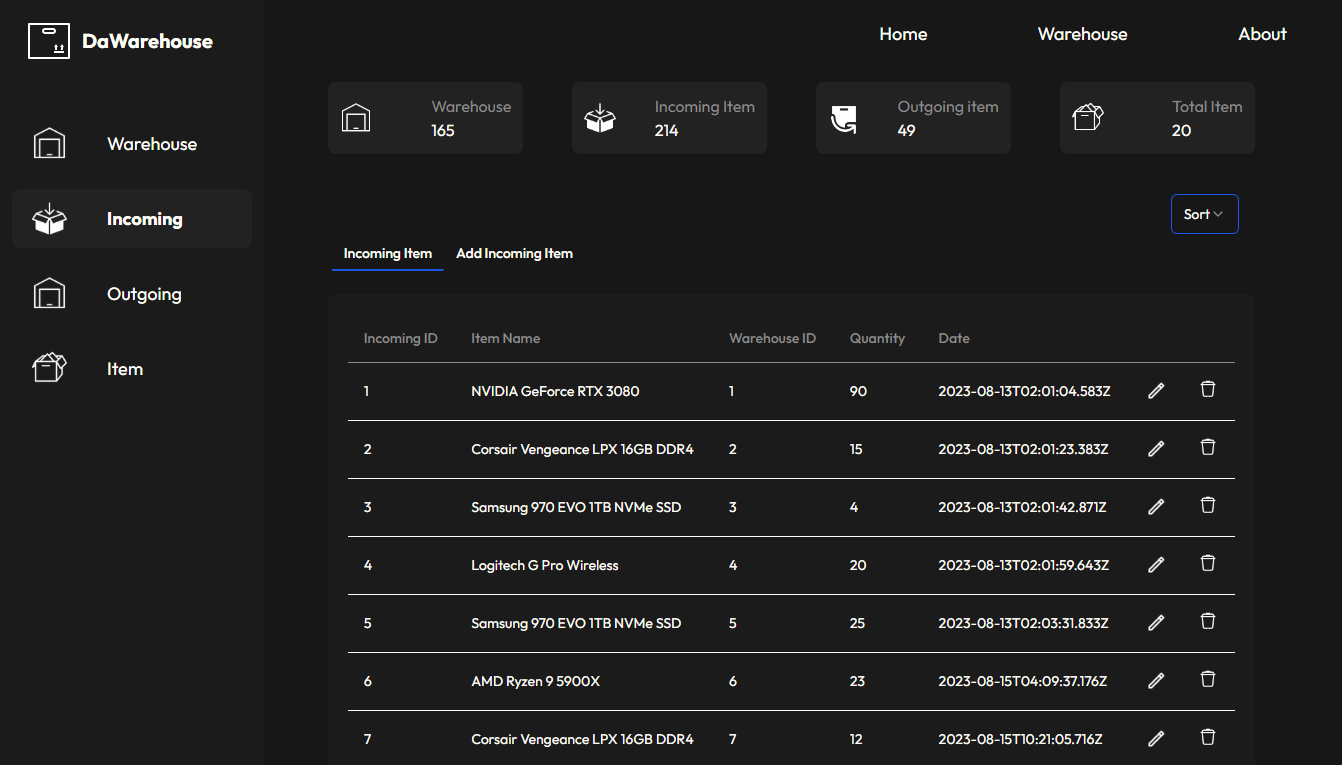
Task: Click Warehouse link in top navigation
Action: pyautogui.click(x=1082, y=34)
